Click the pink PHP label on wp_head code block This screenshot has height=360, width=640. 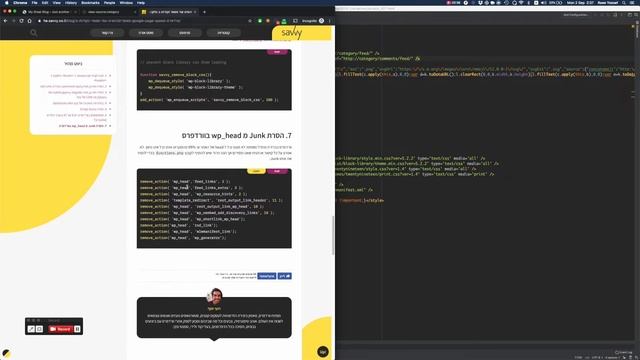277,171
